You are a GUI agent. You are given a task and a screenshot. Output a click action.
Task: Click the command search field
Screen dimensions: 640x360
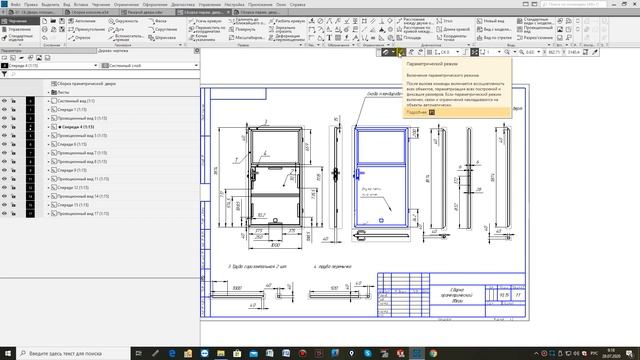point(574,4)
